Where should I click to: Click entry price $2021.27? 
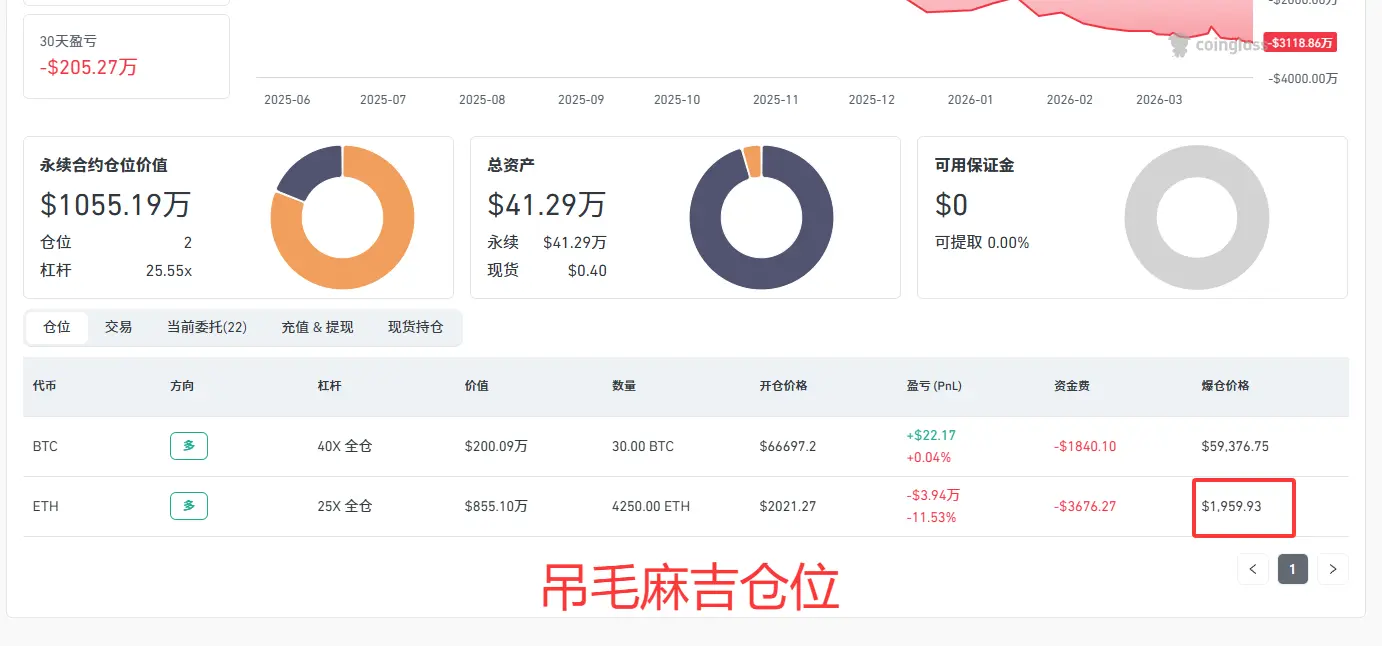pos(788,506)
